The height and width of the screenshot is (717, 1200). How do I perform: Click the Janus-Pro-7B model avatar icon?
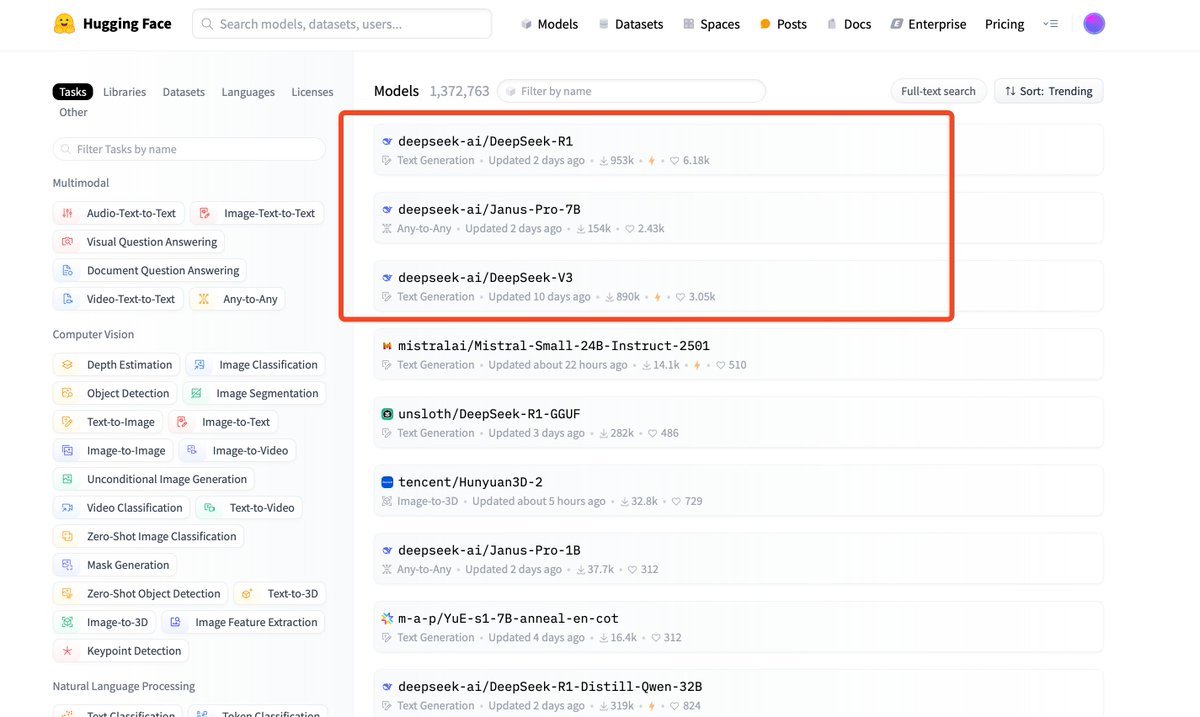[387, 210]
